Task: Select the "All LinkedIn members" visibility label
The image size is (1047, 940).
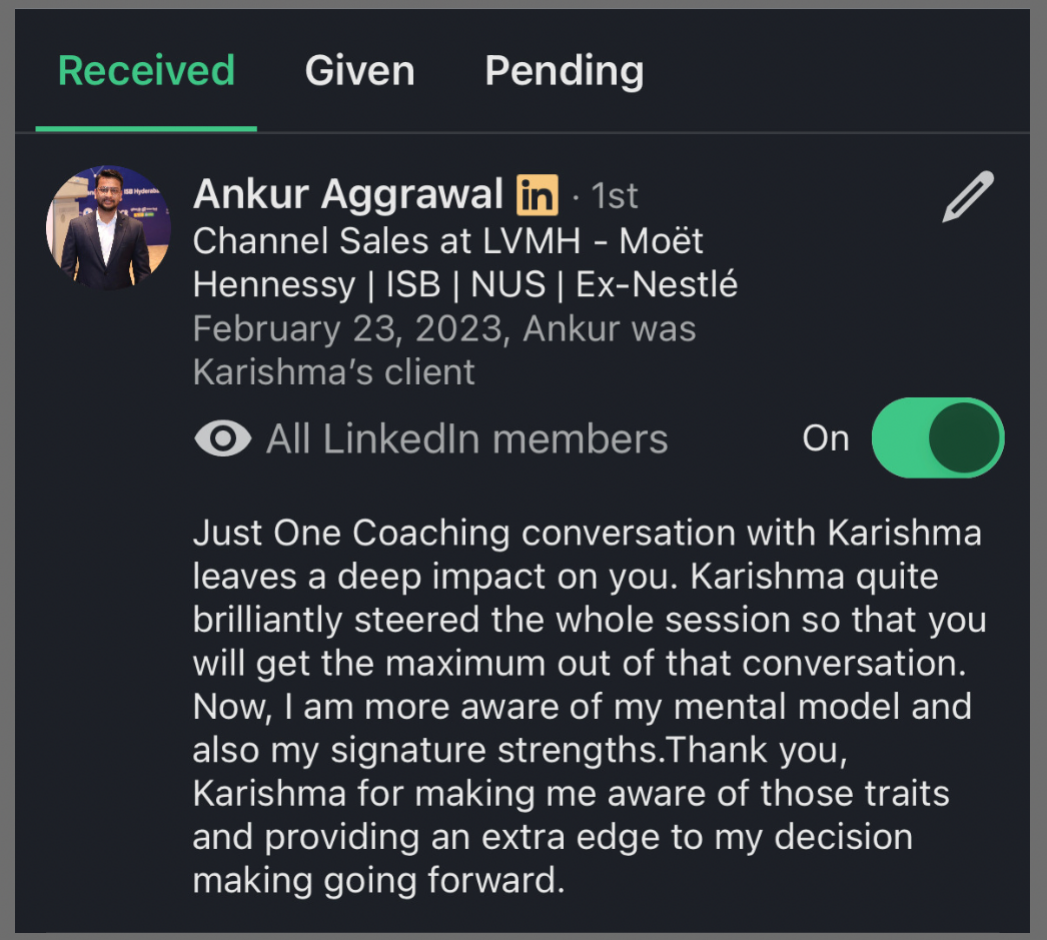Action: coord(466,439)
